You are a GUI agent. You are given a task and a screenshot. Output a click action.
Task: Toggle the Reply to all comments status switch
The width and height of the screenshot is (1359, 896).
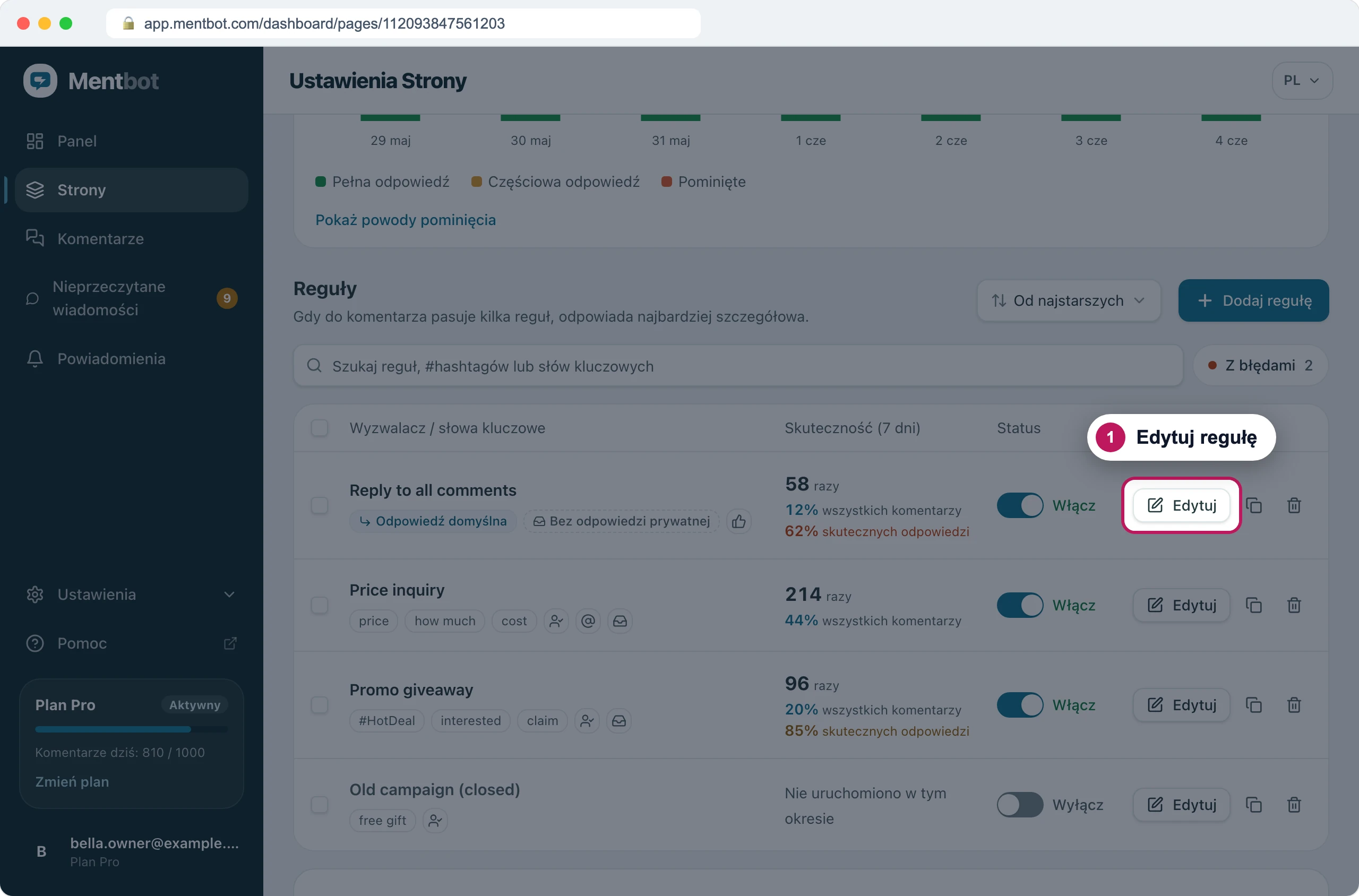1020,505
